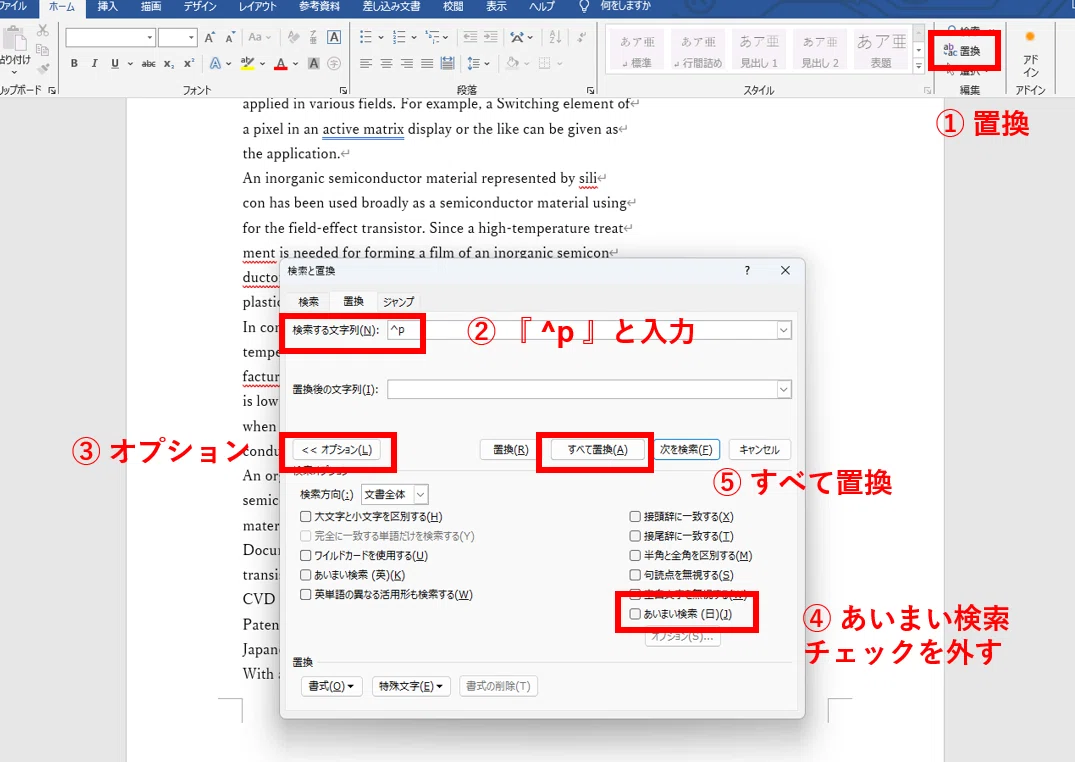The image size is (1075, 762).
Task: Apply superscript formatting
Action: [x=189, y=63]
